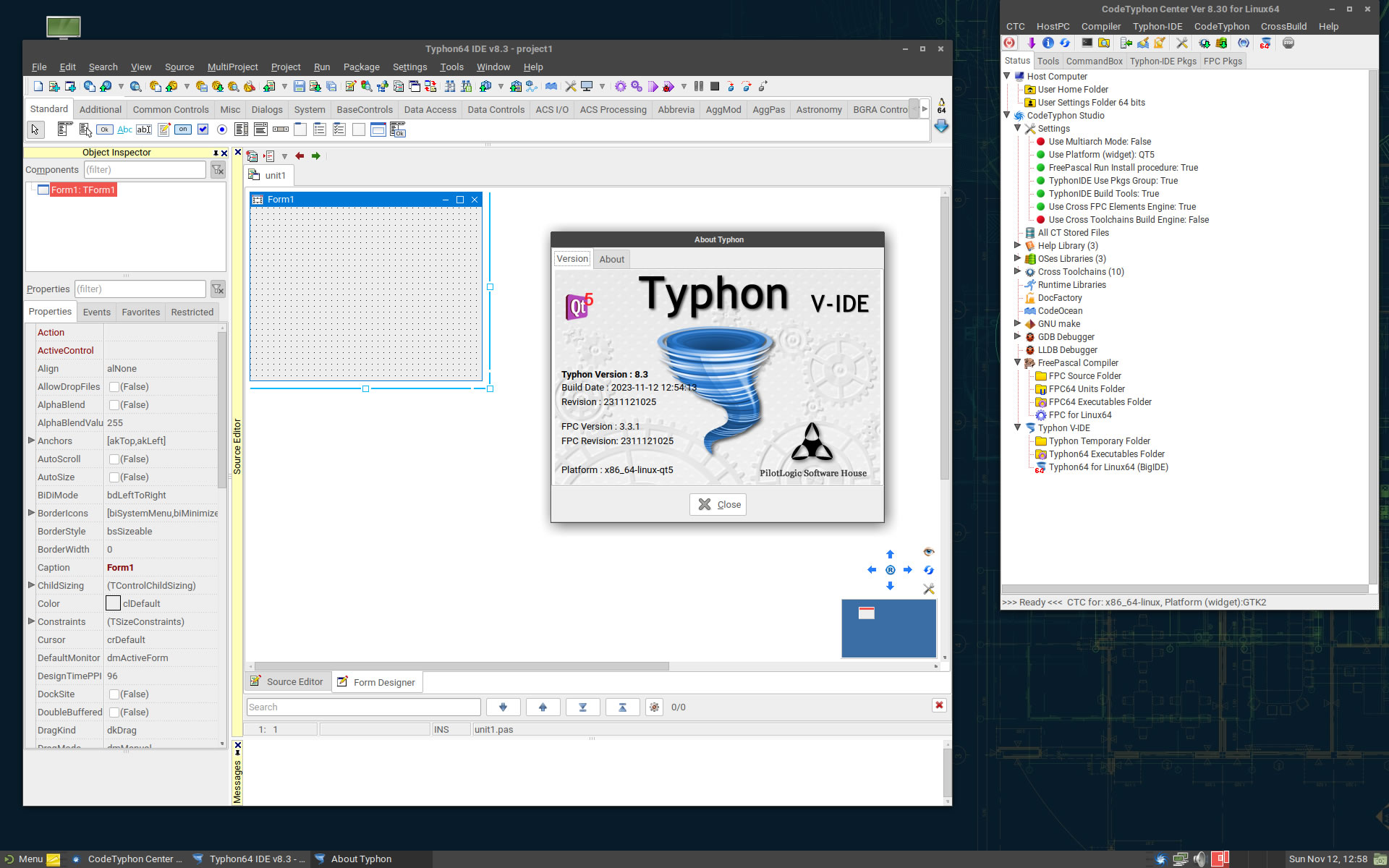The image size is (1389, 868).
Task: Collapse the FreePascal Compiler node
Action: coord(1018,362)
